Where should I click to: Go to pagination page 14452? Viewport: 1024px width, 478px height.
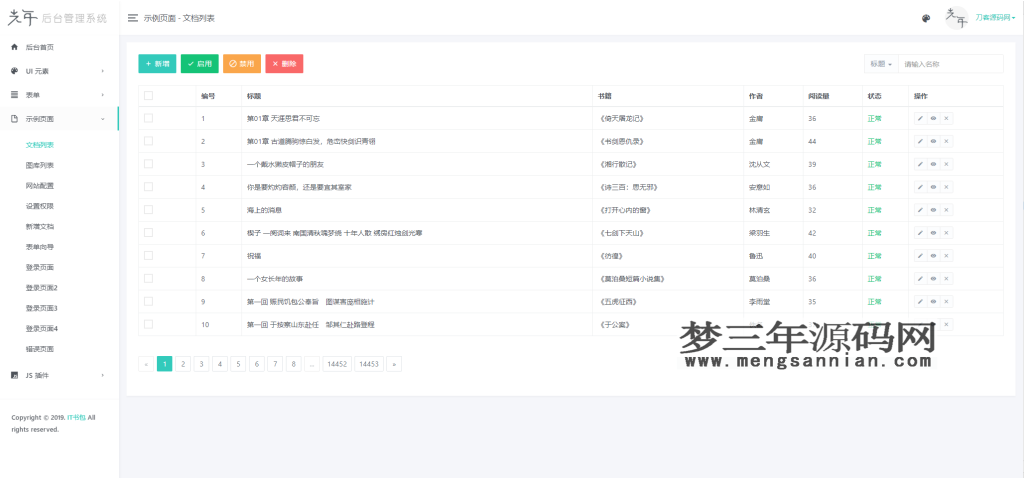tap(337, 364)
